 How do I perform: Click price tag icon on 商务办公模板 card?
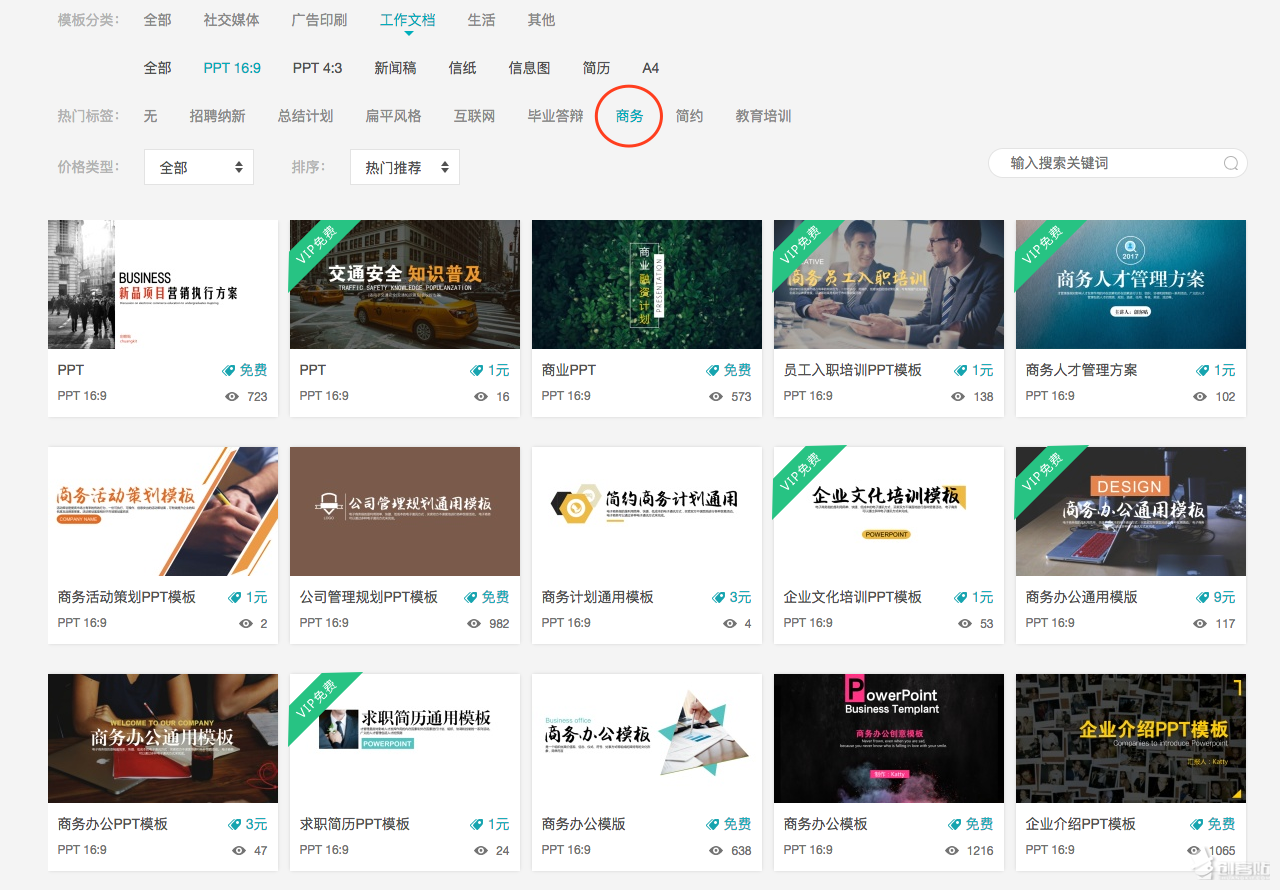click(955, 824)
